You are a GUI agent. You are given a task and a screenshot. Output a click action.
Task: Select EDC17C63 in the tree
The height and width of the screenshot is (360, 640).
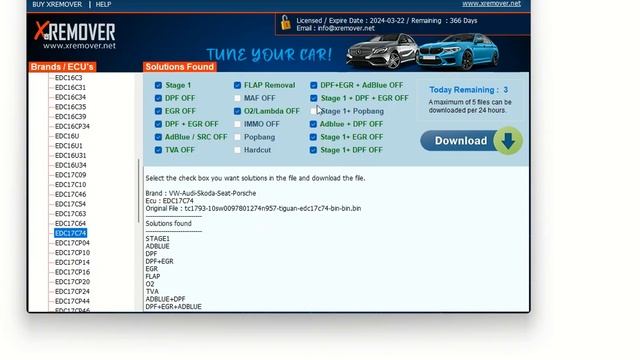70,214
